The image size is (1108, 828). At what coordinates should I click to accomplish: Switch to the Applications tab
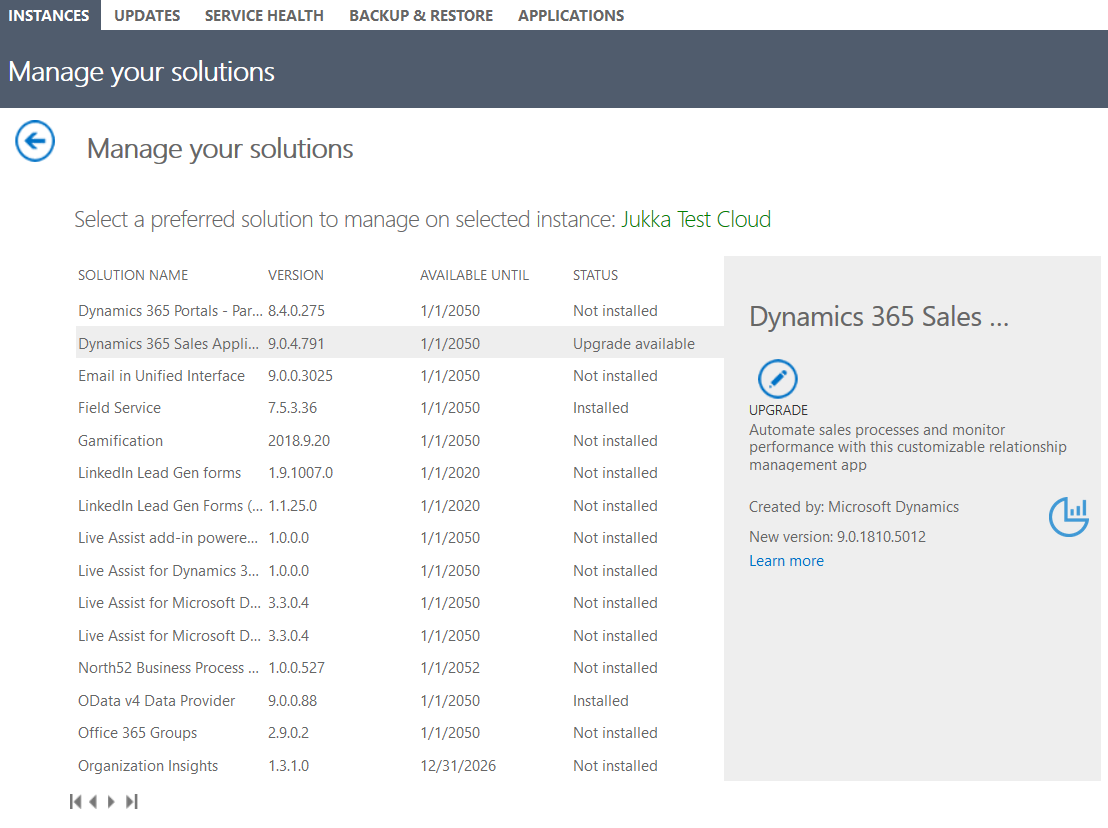pos(571,16)
